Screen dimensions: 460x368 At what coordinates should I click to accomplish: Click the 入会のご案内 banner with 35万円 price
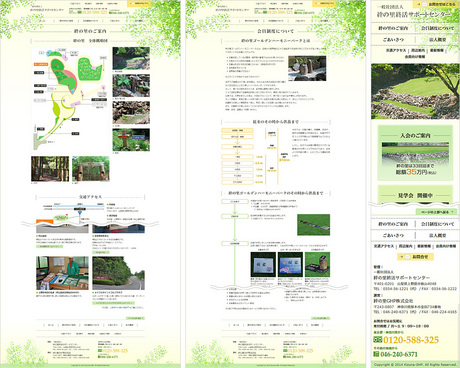coord(415,153)
